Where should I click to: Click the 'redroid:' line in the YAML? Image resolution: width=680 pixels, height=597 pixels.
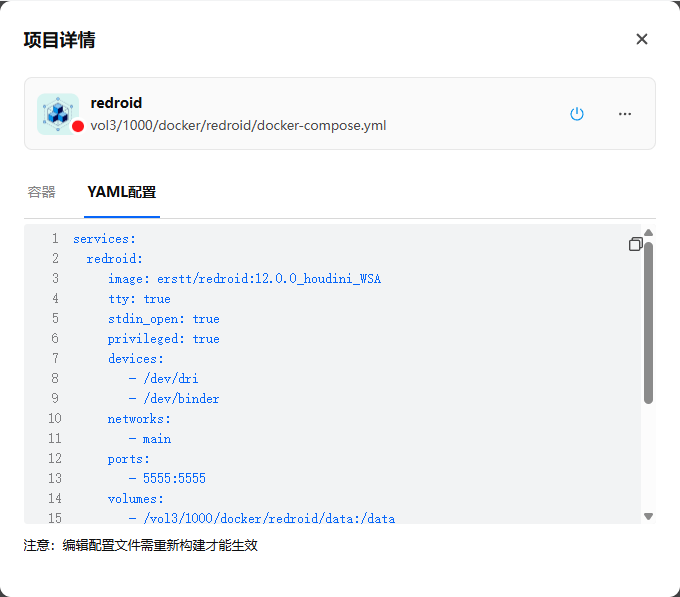tap(114, 259)
